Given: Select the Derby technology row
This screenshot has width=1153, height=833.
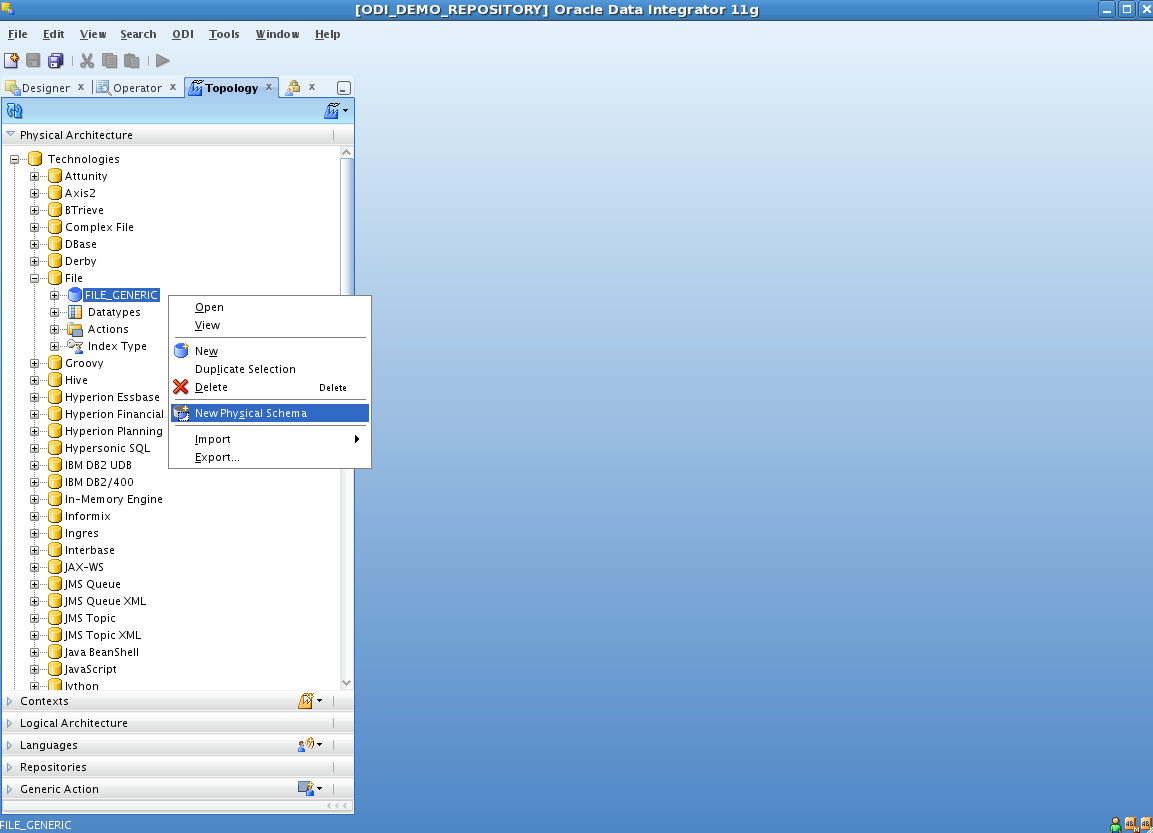Looking at the screenshot, I should [x=80, y=261].
